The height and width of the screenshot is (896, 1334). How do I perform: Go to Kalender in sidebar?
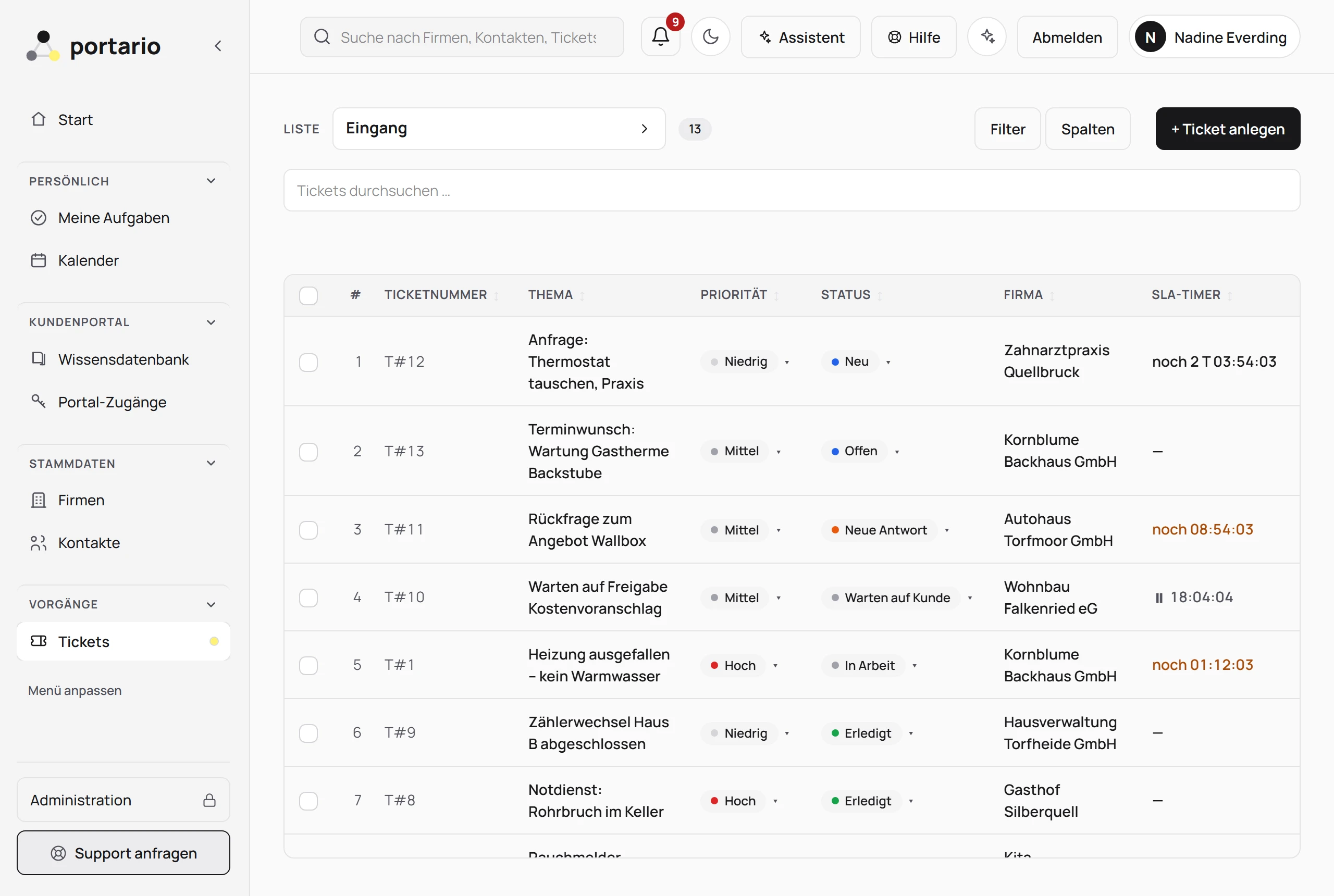[x=123, y=260]
